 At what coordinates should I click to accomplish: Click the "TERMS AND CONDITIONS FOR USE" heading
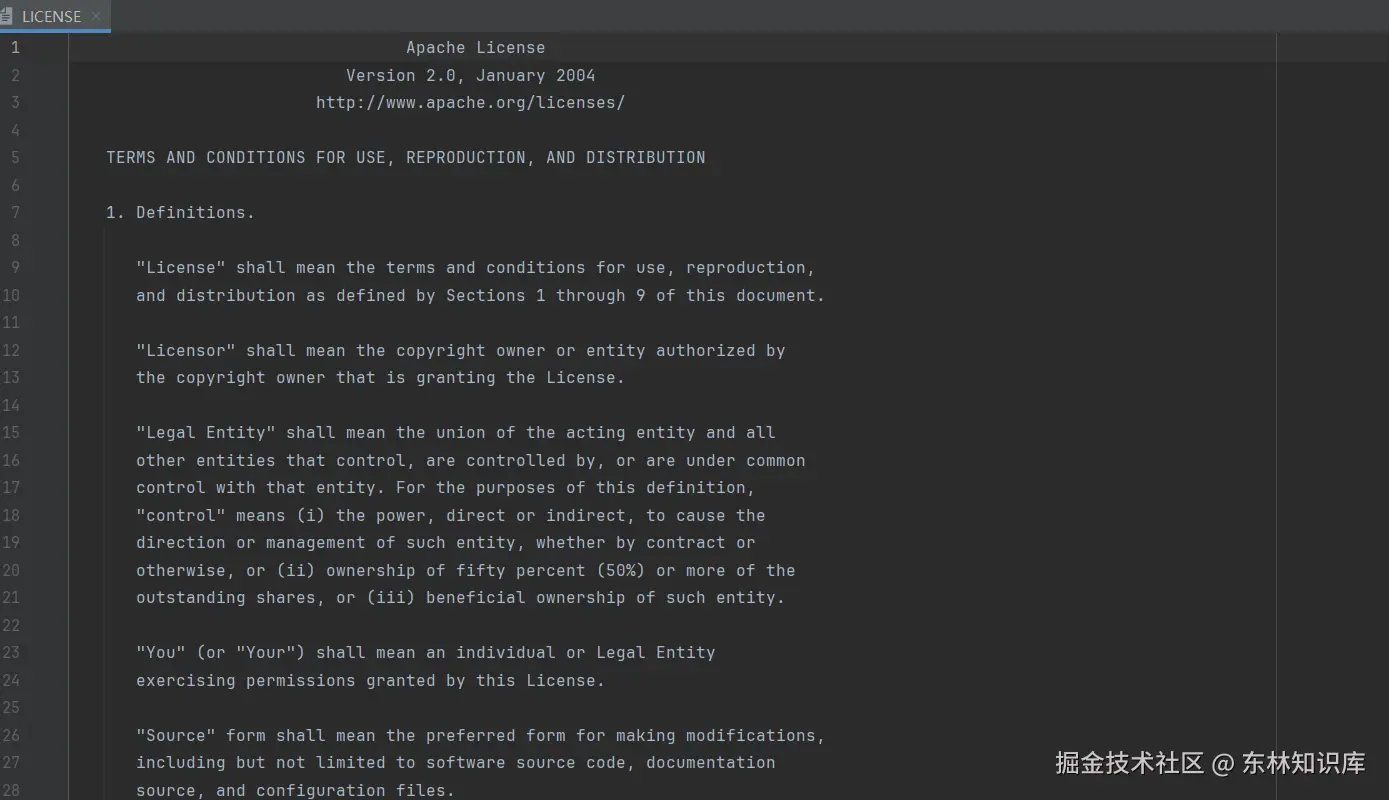coord(406,157)
